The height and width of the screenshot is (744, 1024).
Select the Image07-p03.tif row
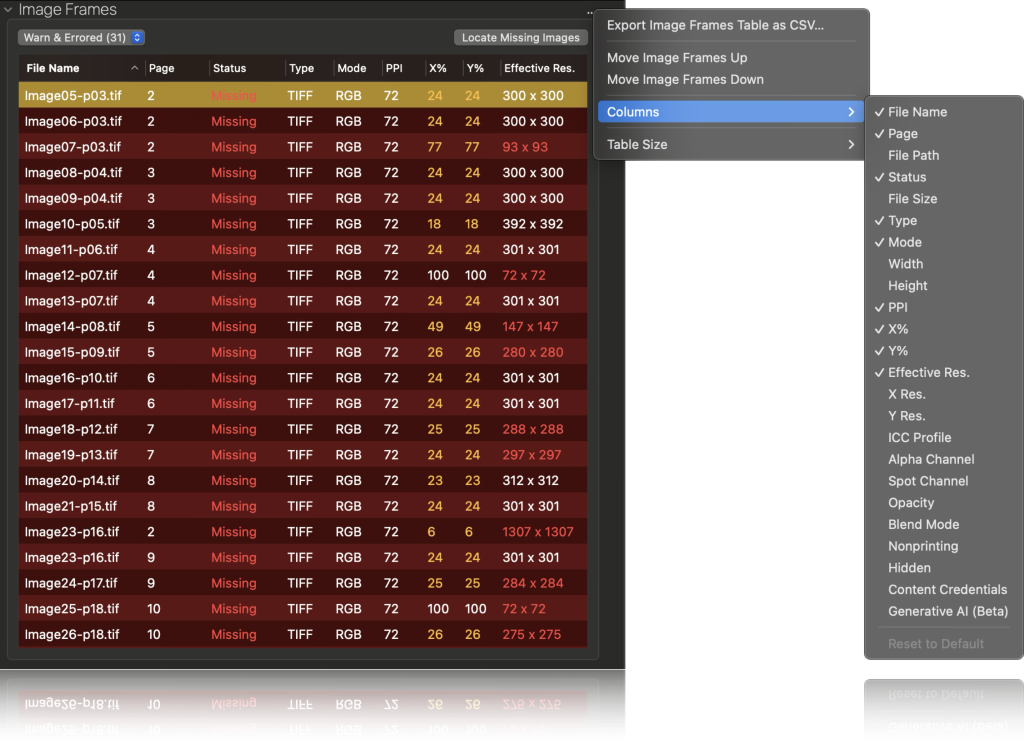(302, 147)
